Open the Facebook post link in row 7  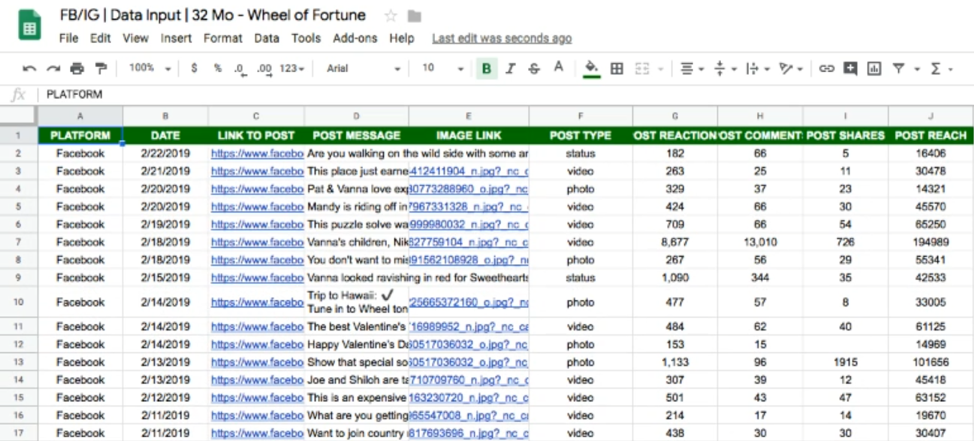[257, 242]
